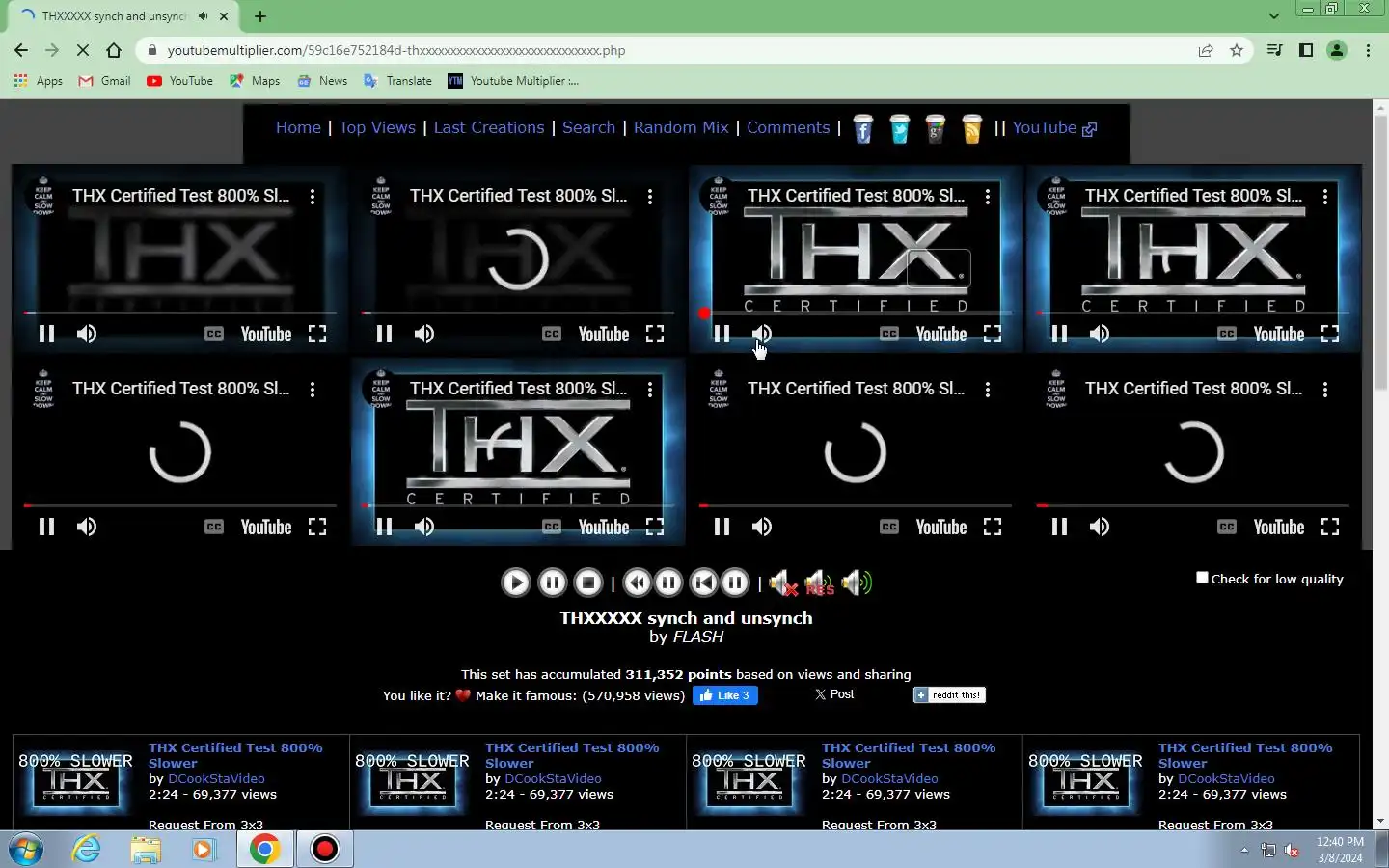Open three-dot menu on second bottom-row video
The image size is (1389, 868).
650,389
